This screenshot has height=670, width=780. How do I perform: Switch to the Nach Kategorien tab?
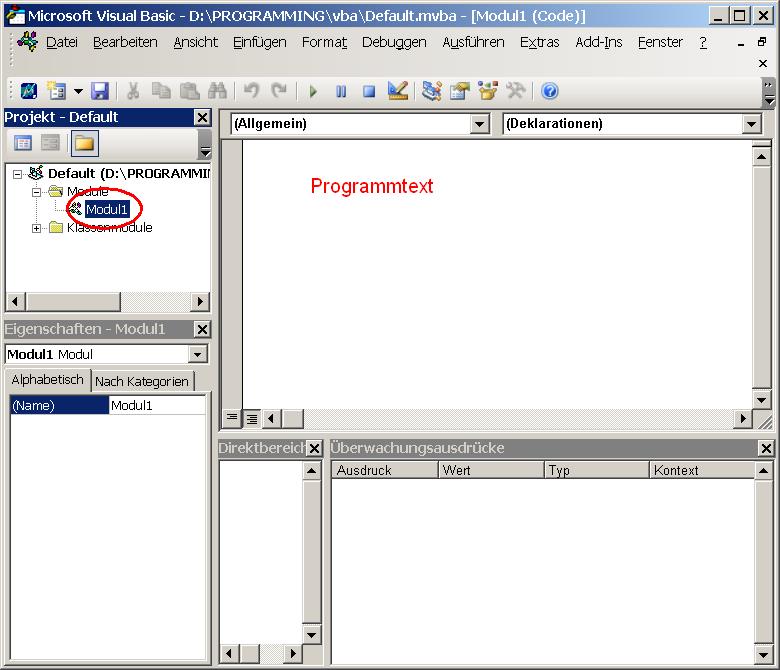(x=142, y=382)
